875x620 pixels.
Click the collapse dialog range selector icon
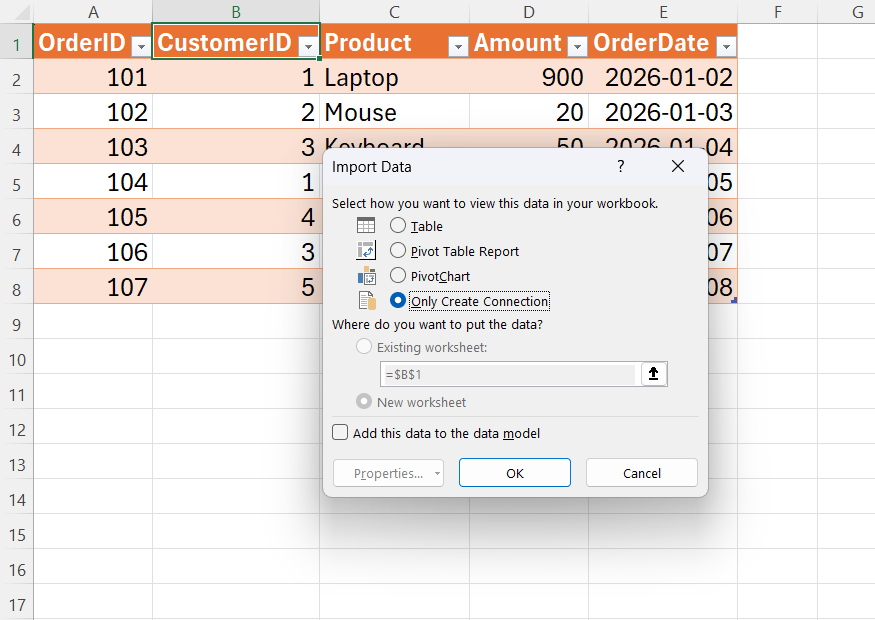(653, 374)
